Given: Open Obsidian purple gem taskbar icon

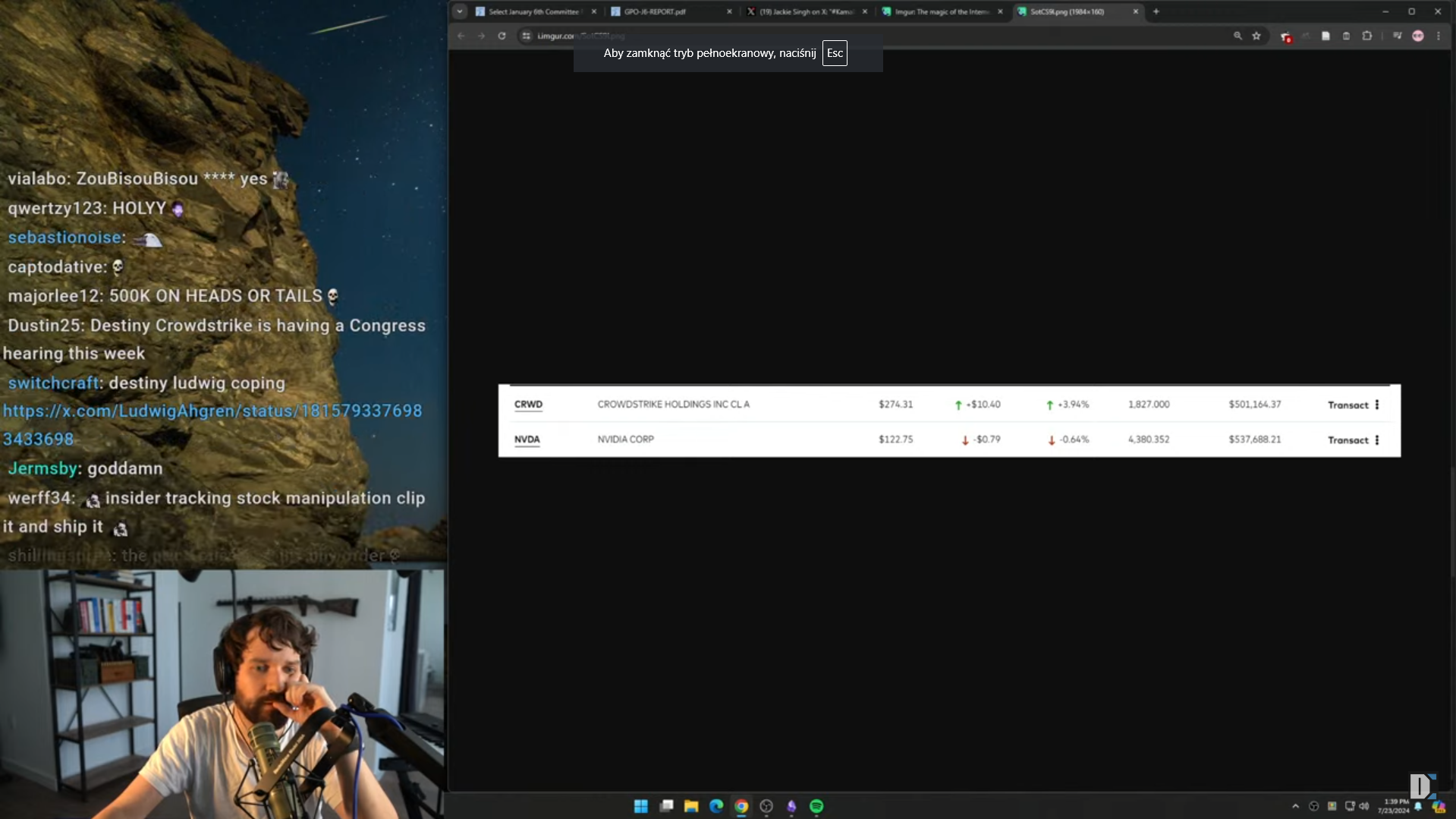Looking at the screenshot, I should (791, 806).
